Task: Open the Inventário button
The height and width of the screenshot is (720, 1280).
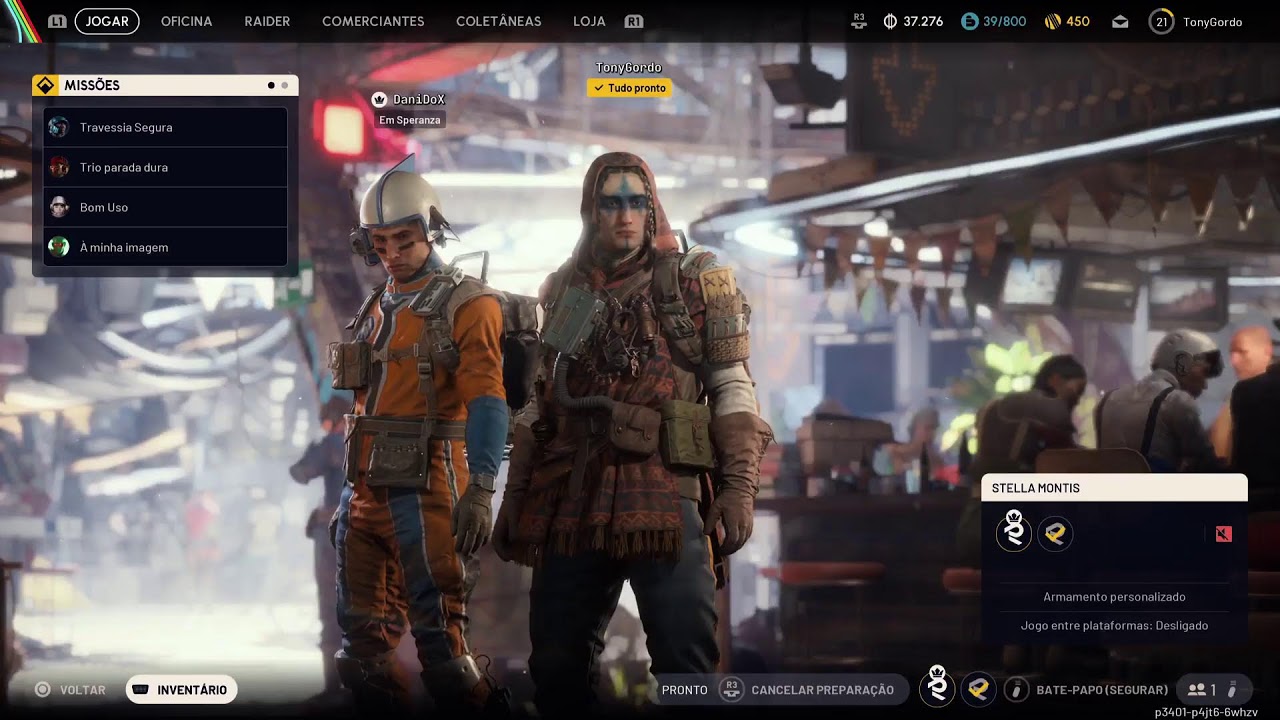Action: 181,690
